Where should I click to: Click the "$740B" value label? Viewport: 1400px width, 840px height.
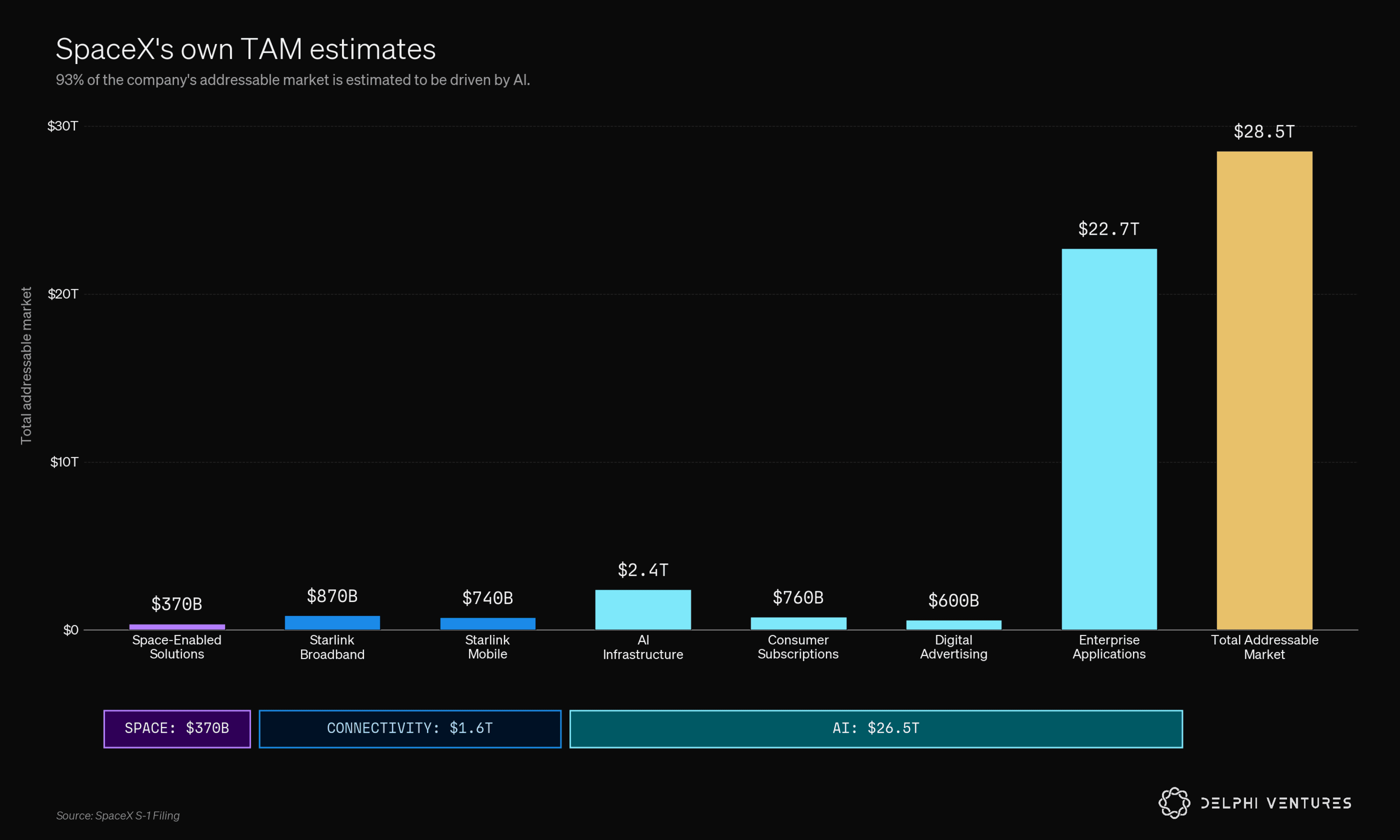point(488,598)
